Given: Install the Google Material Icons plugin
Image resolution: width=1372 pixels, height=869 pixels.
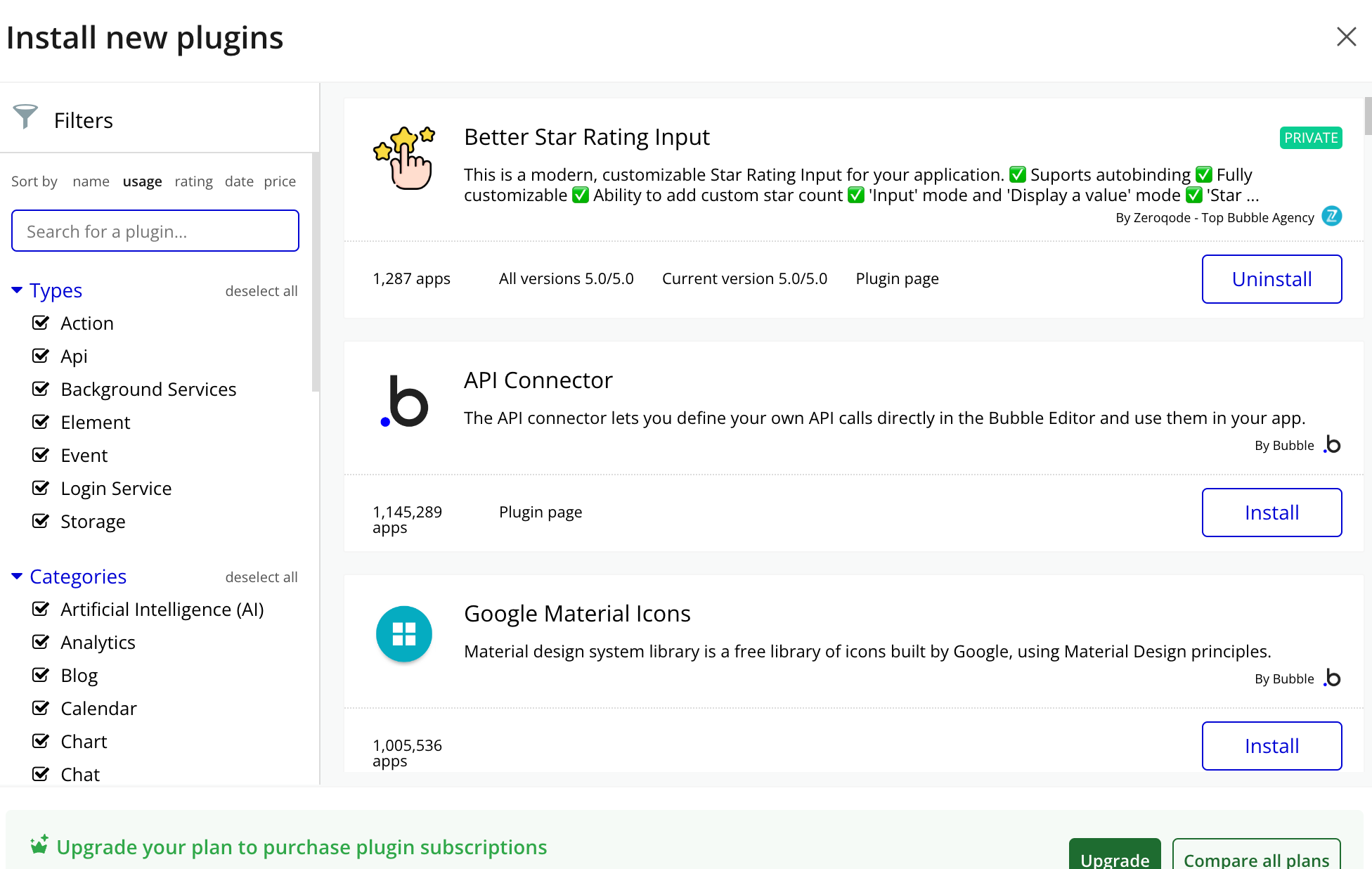Looking at the screenshot, I should tap(1271, 746).
